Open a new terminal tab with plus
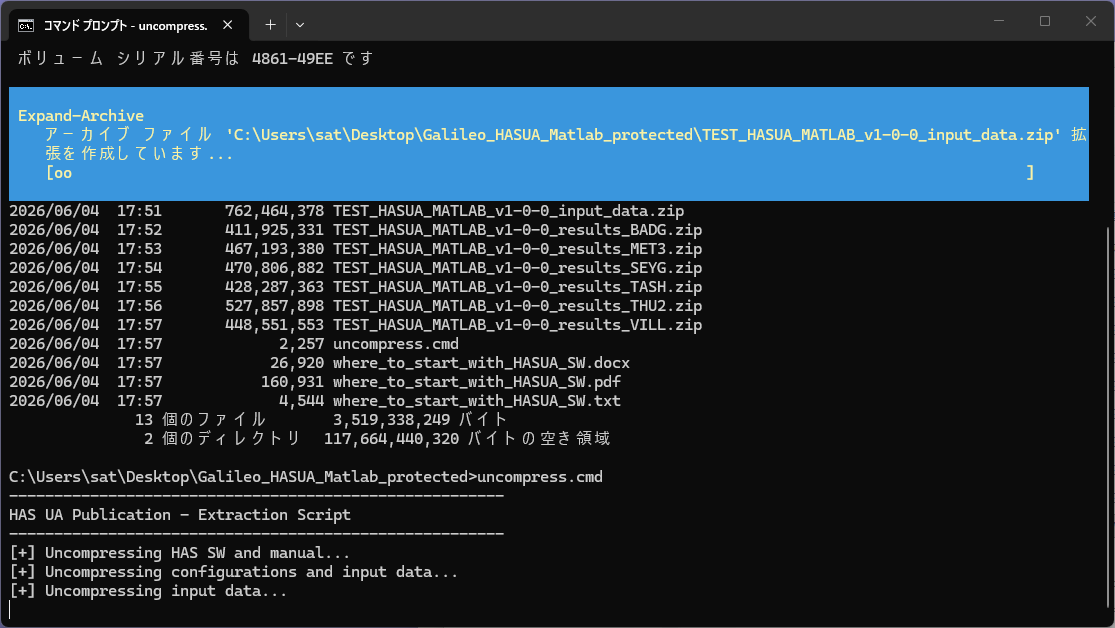Image resolution: width=1115 pixels, height=628 pixels. pyautogui.click(x=270, y=25)
